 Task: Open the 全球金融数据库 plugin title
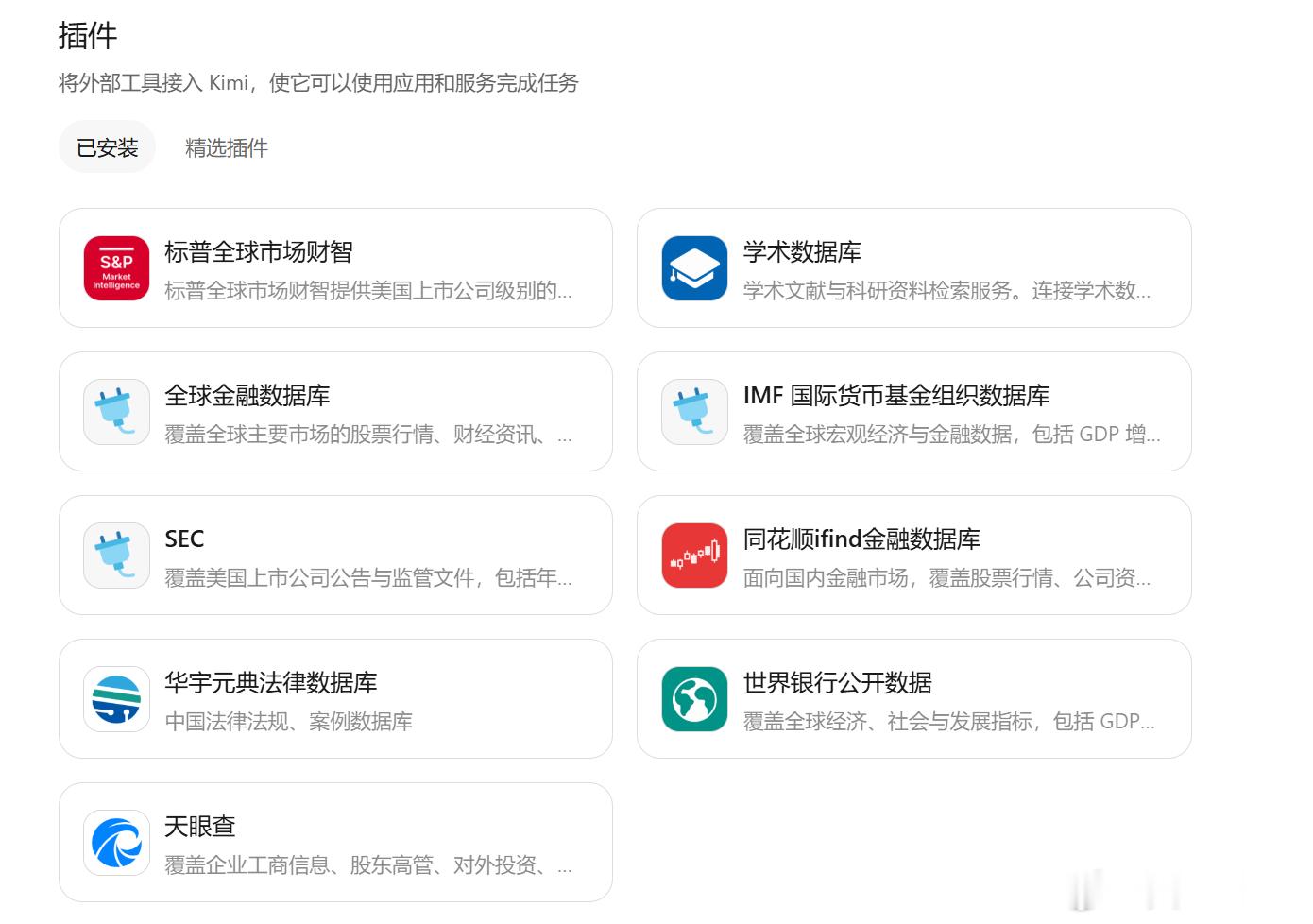[x=247, y=396]
